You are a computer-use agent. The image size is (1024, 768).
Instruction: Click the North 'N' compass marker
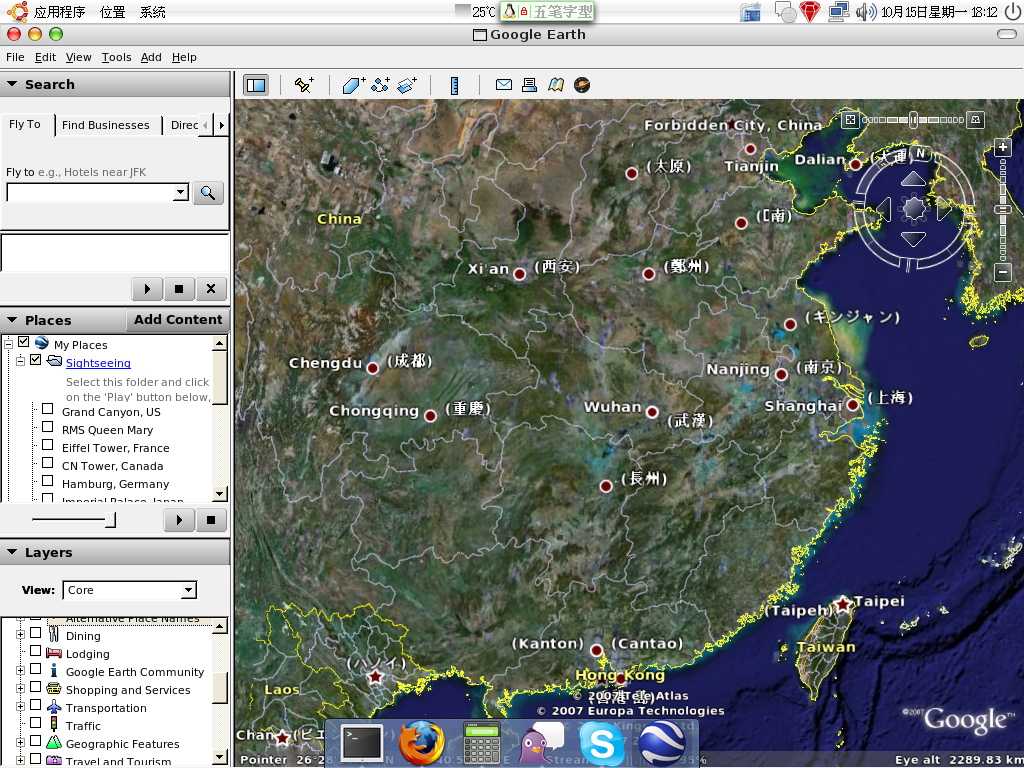click(x=920, y=153)
